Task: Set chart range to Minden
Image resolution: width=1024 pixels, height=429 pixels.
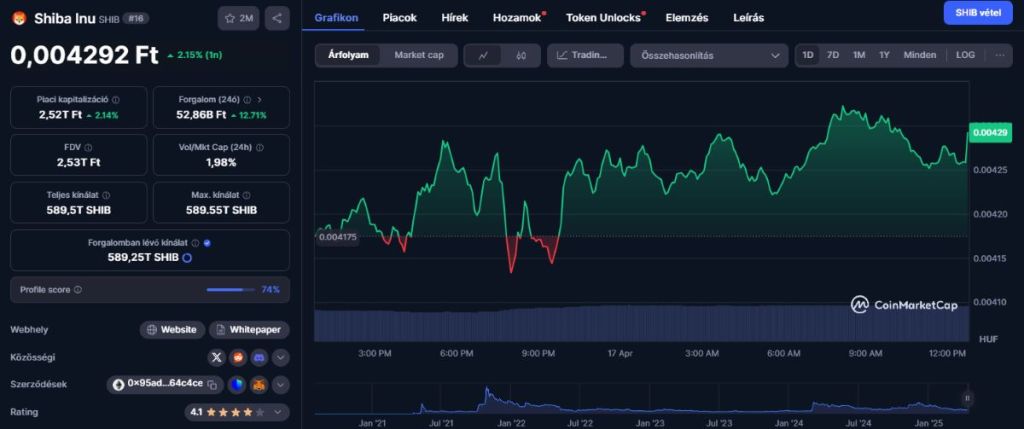Action: [x=920, y=56]
